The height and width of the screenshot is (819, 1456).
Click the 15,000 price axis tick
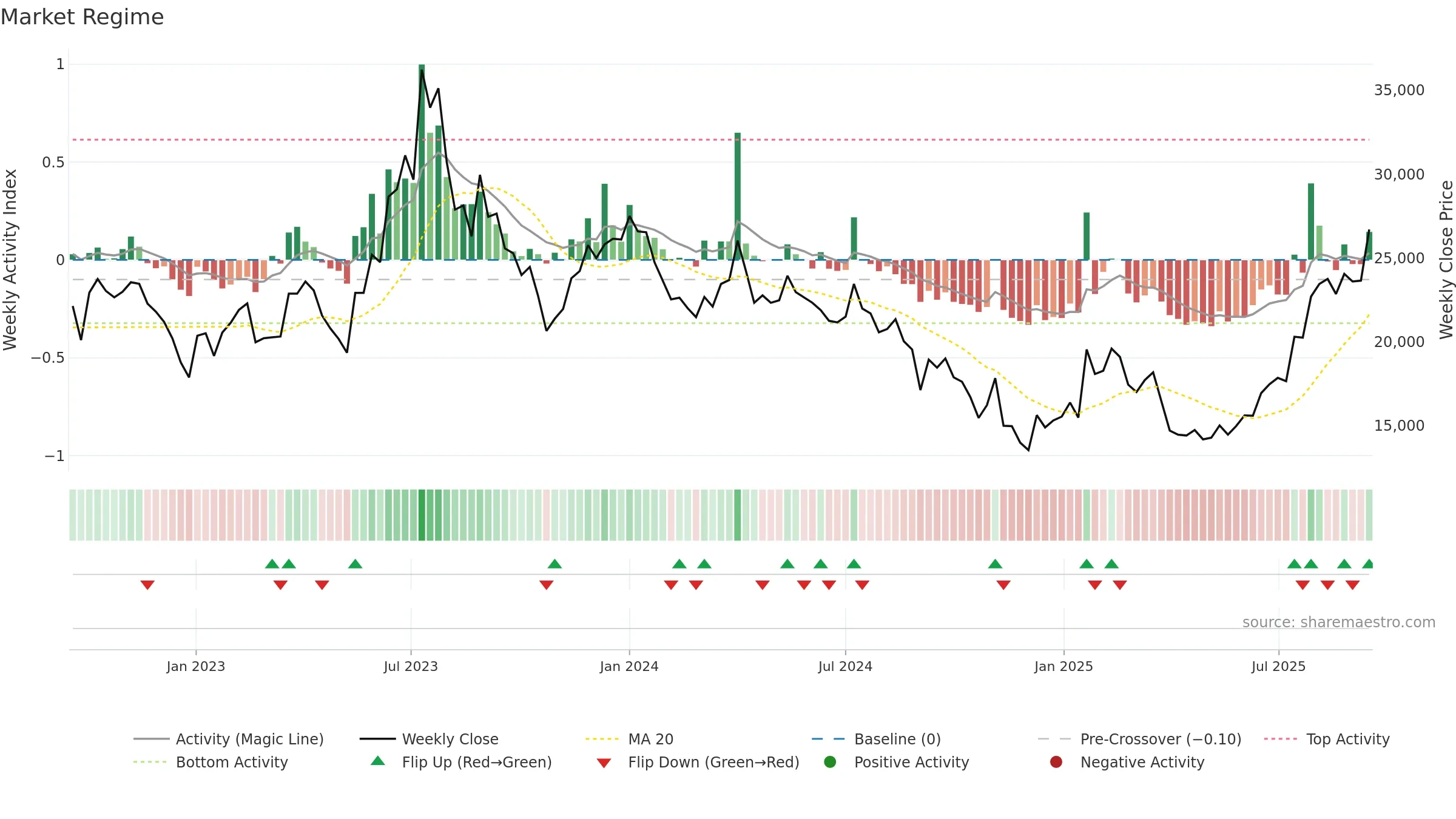(1399, 425)
